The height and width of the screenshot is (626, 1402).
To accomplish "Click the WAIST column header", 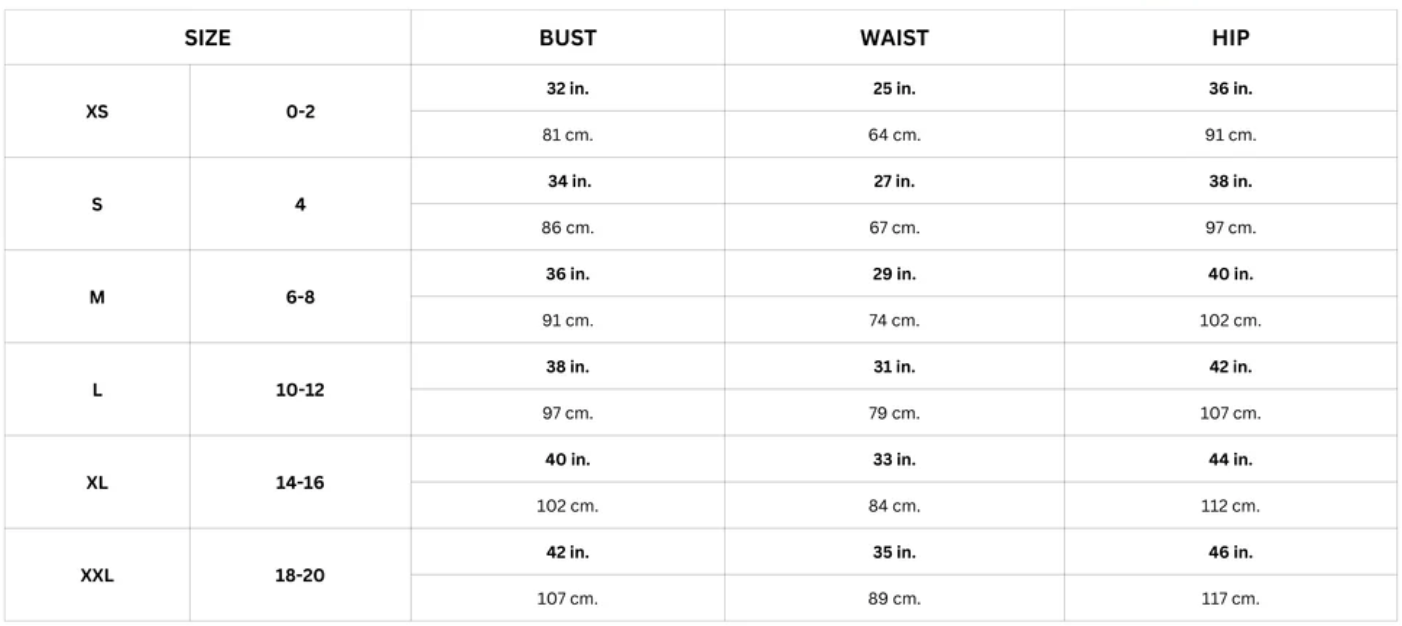I will point(894,38).
